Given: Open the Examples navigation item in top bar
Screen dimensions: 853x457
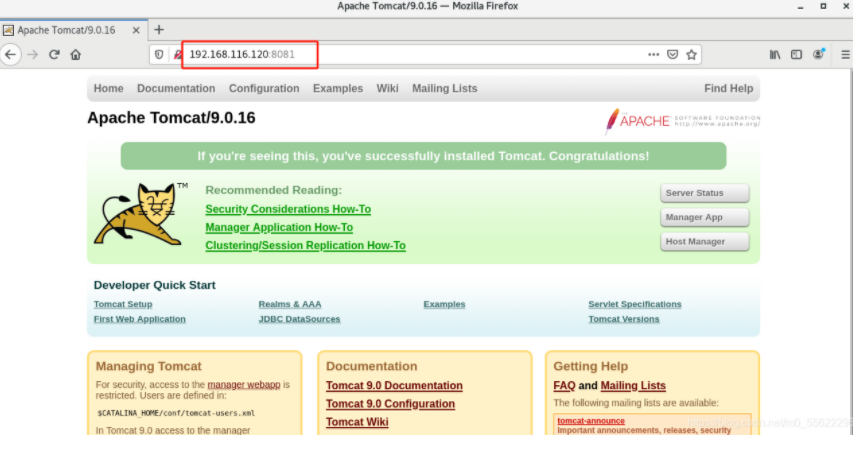Looking at the screenshot, I should [337, 88].
